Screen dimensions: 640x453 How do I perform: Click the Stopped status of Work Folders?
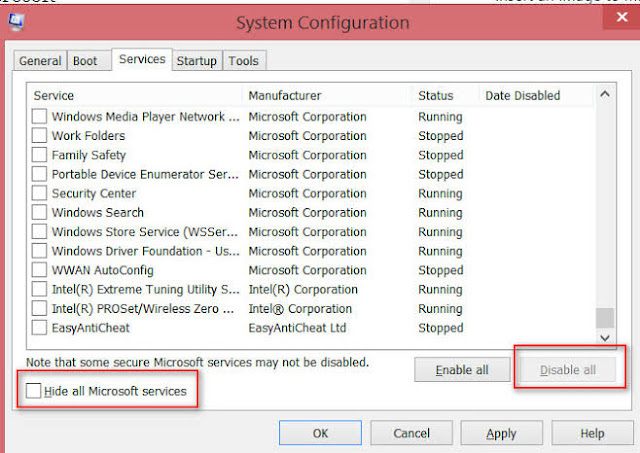[441, 136]
